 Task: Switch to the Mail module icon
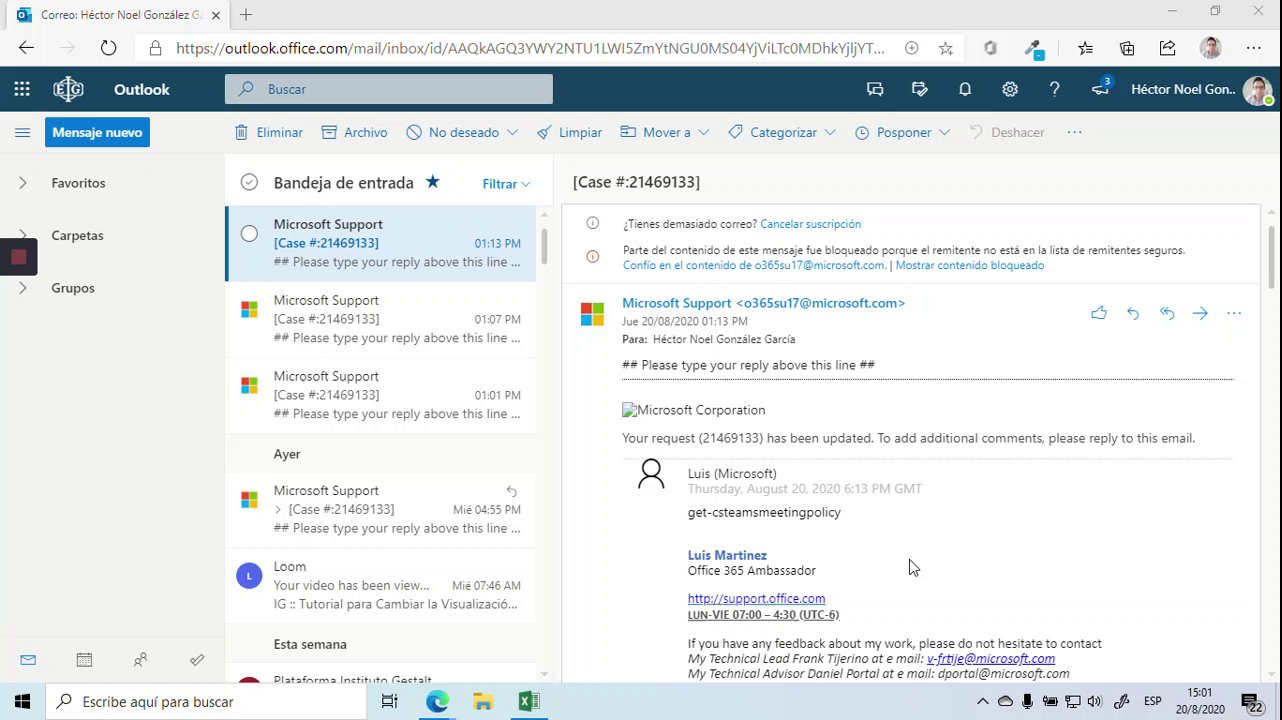(x=28, y=660)
